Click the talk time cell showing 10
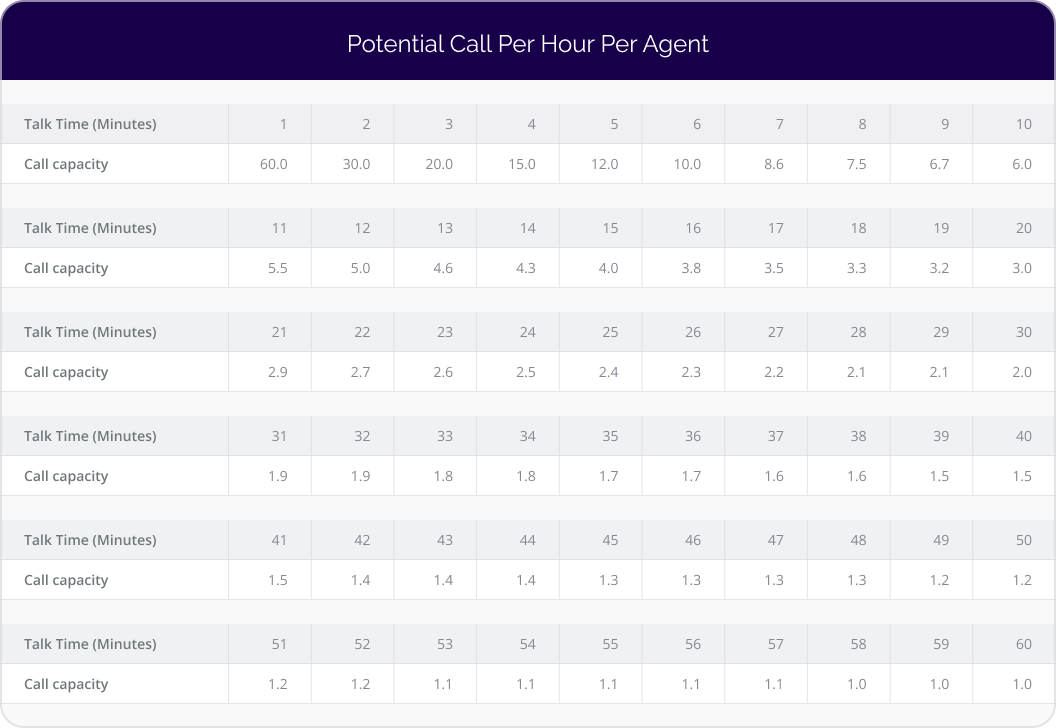1056x728 pixels. pyautogui.click(x=1014, y=124)
